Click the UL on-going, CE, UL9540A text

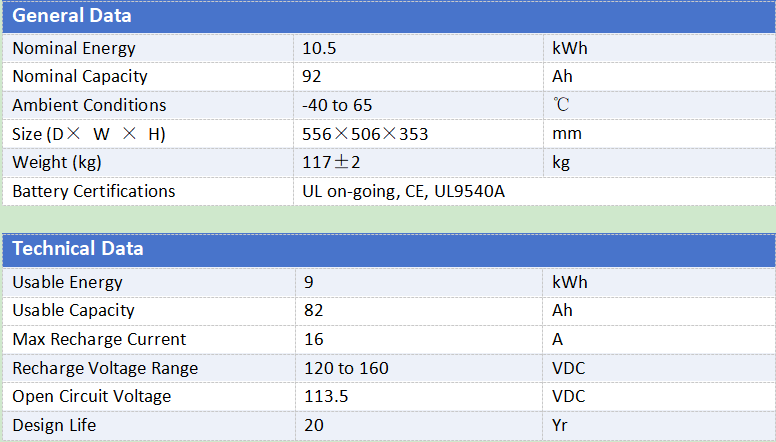[x=403, y=192]
